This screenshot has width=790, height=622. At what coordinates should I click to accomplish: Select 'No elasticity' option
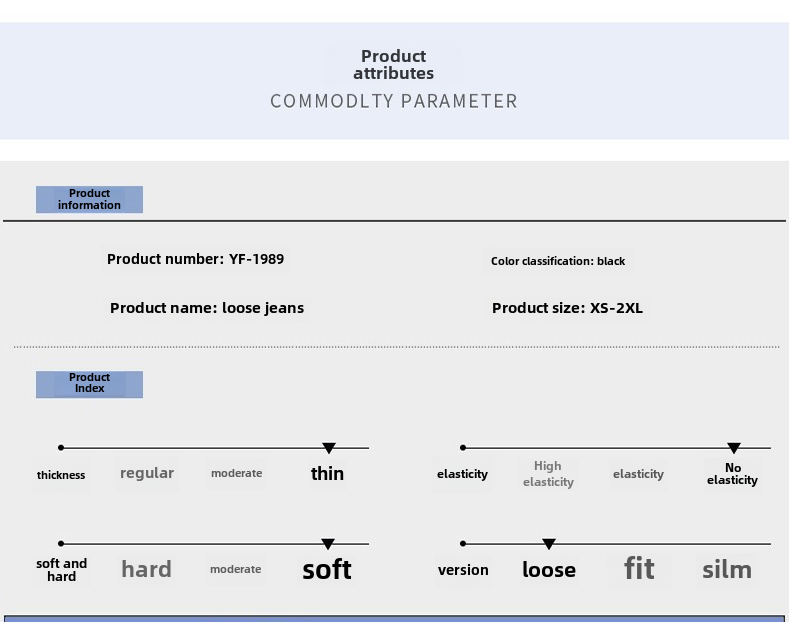tap(732, 474)
